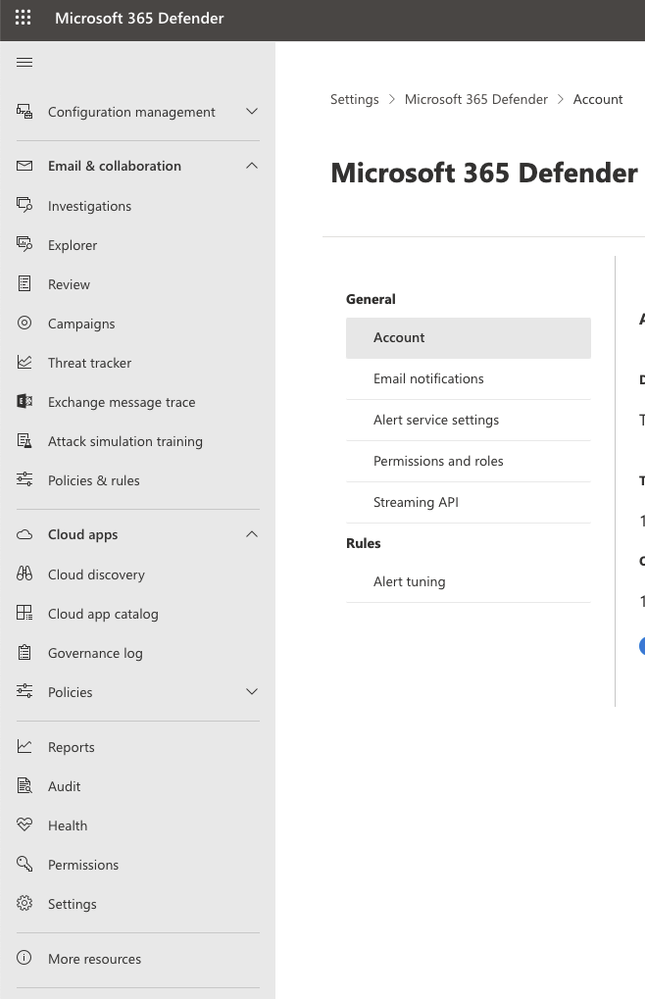Collapse the Email & collaboration section

click(x=252, y=166)
